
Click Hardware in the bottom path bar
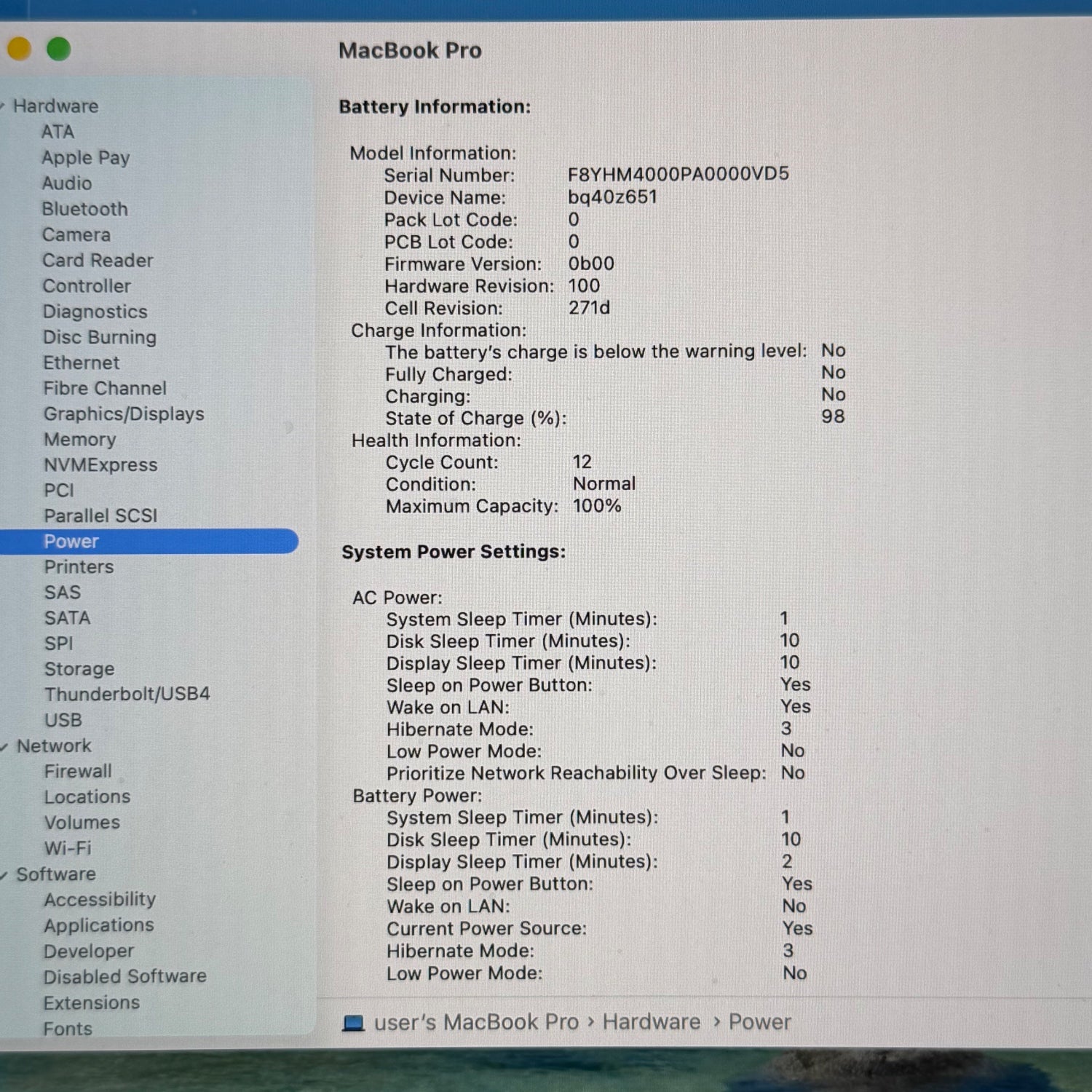click(652, 1022)
